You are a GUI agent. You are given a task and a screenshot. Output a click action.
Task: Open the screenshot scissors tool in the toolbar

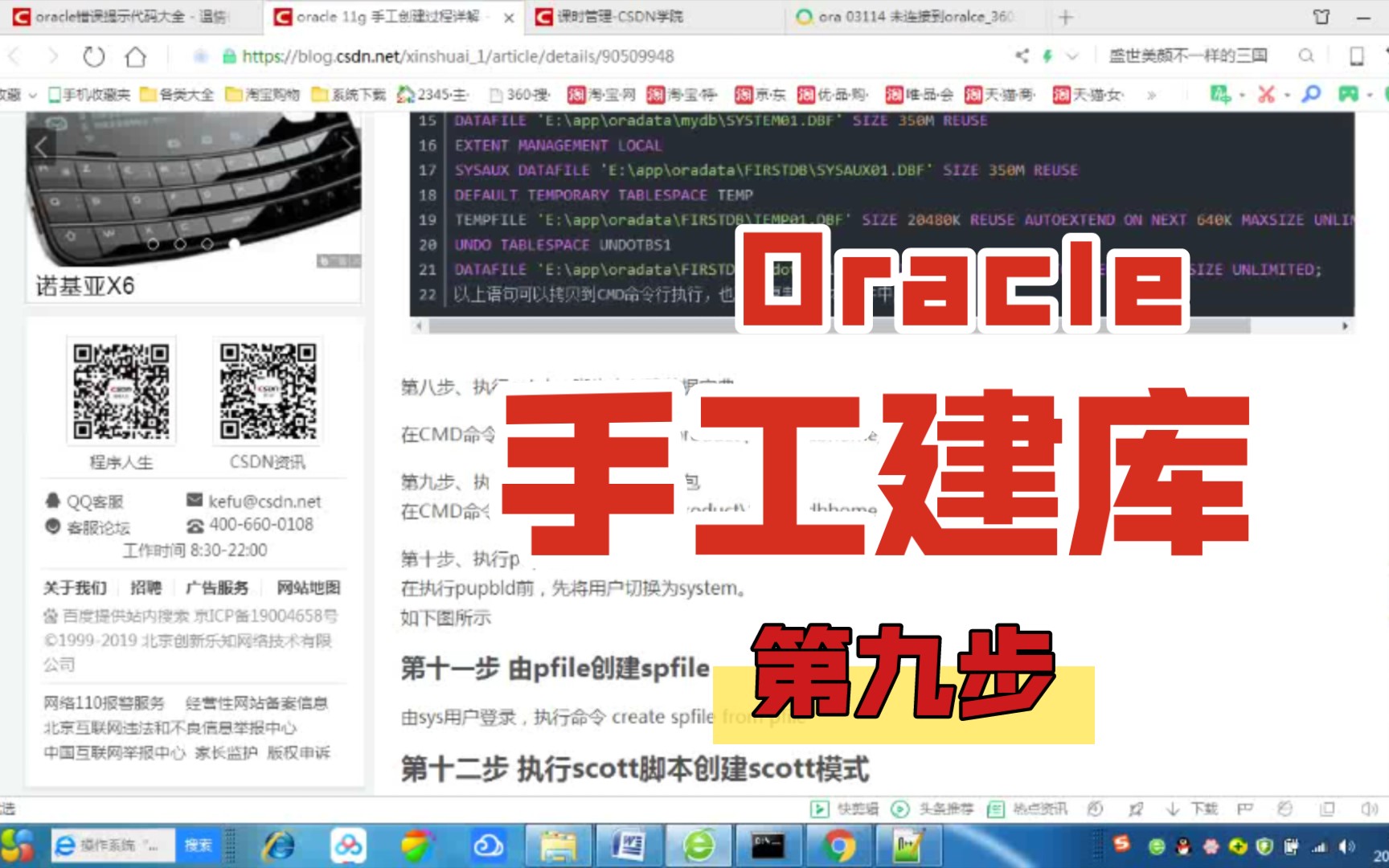[x=1267, y=94]
